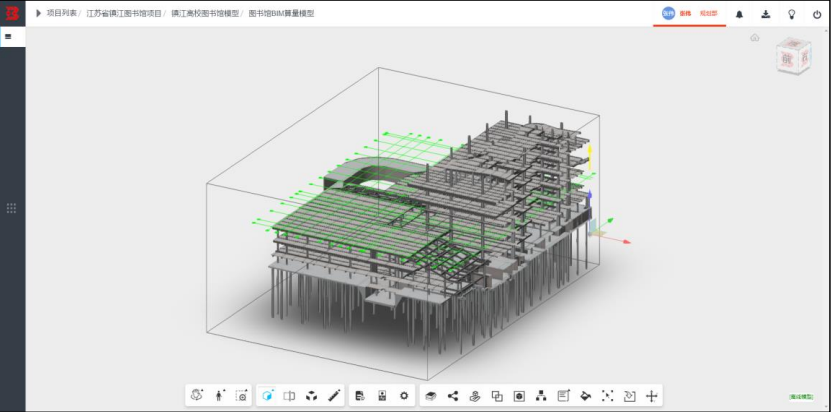Image resolution: width=831 pixels, height=412 pixels.
Task: Open 镇江高校图书馆模型 breadcrumb
Action: [205, 13]
